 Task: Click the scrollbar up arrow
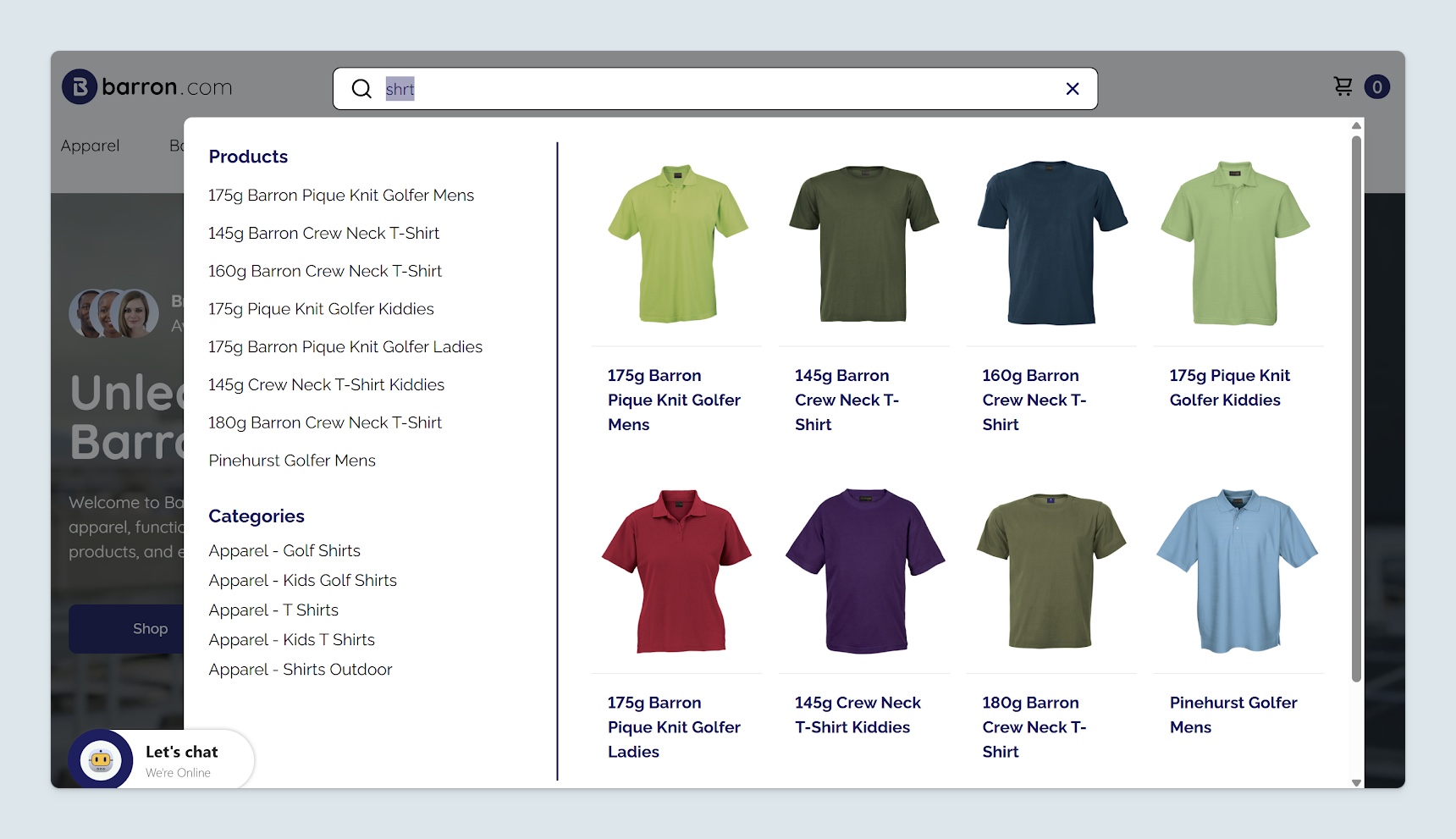1356,125
